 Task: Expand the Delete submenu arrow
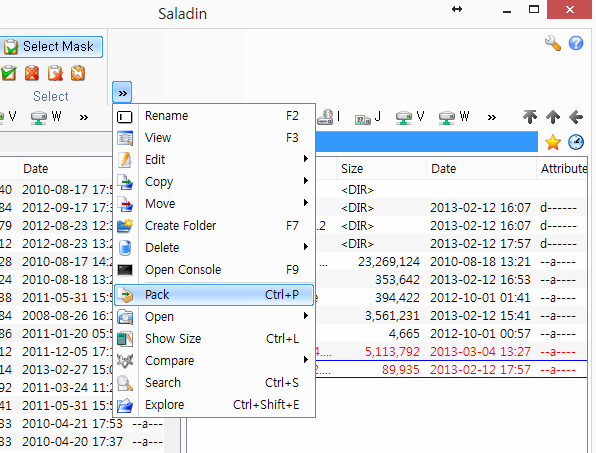click(x=306, y=247)
